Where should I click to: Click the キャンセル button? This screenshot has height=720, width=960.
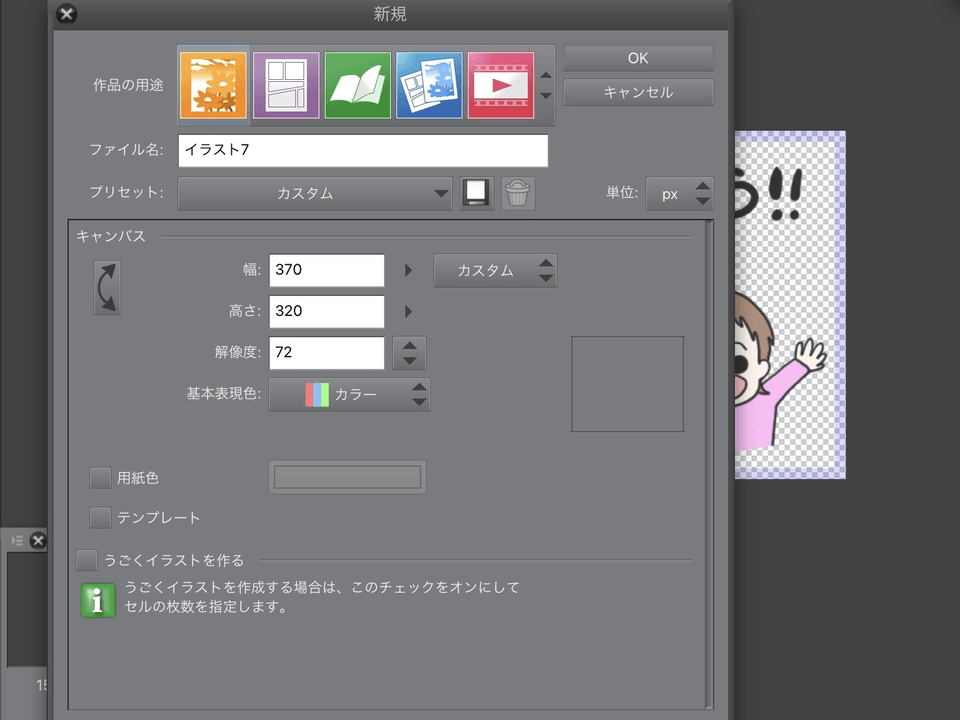pyautogui.click(x=638, y=92)
